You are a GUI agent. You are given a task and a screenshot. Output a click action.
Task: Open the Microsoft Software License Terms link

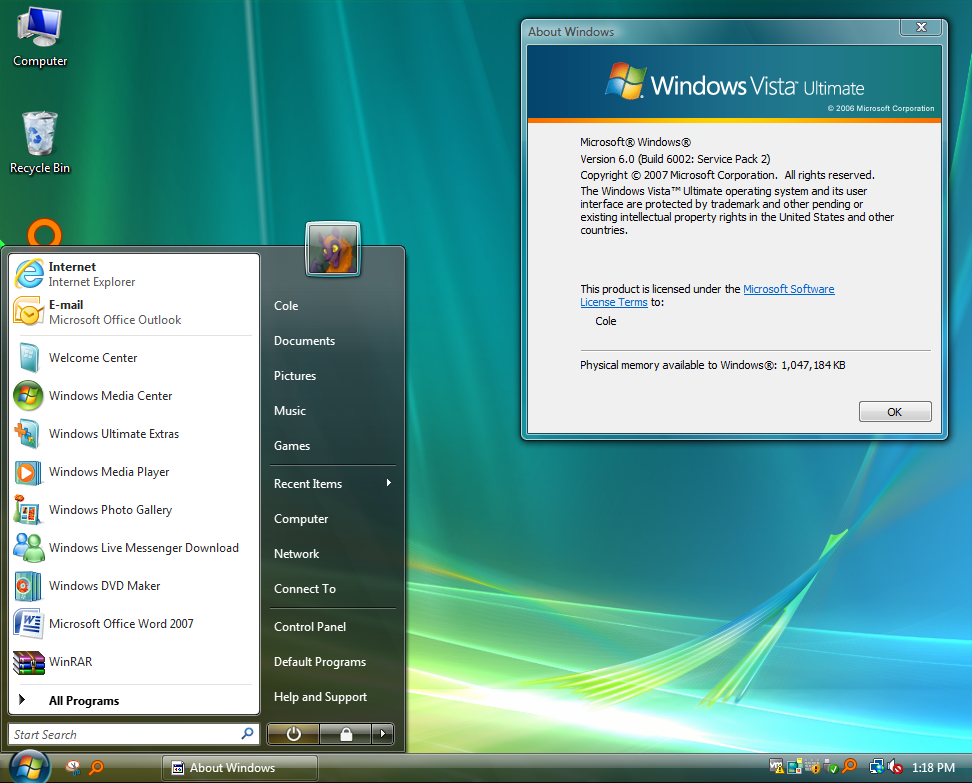789,288
